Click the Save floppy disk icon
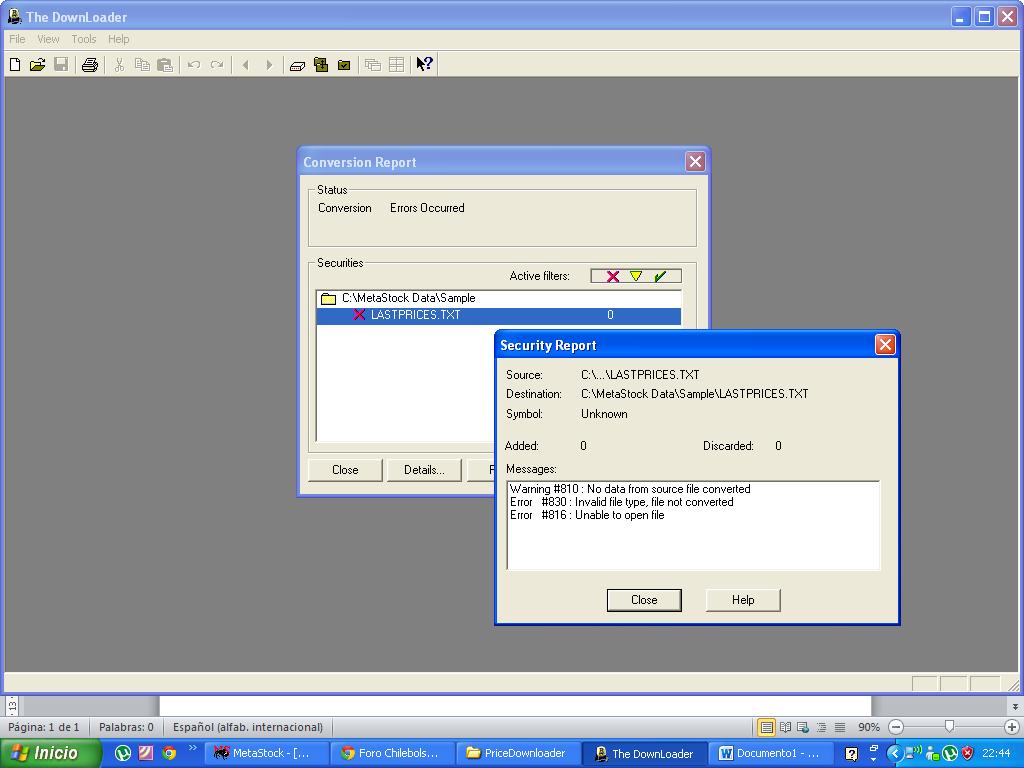 tap(61, 65)
